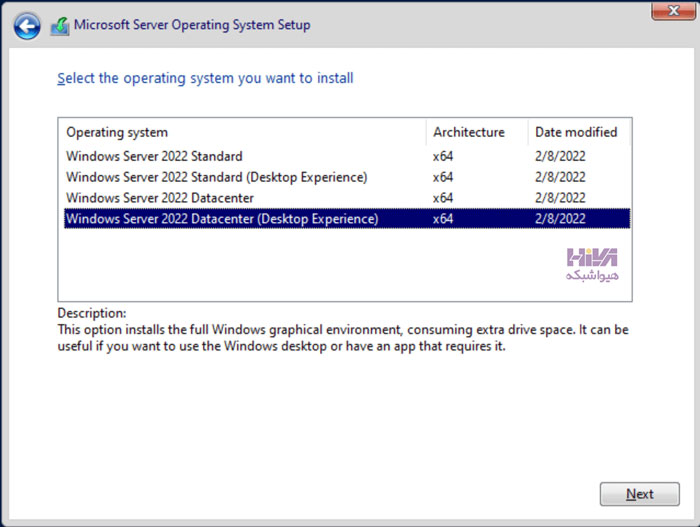Image resolution: width=700 pixels, height=527 pixels.
Task: Click x64 in the Standard (Desktop Experience) row
Action: [443, 177]
